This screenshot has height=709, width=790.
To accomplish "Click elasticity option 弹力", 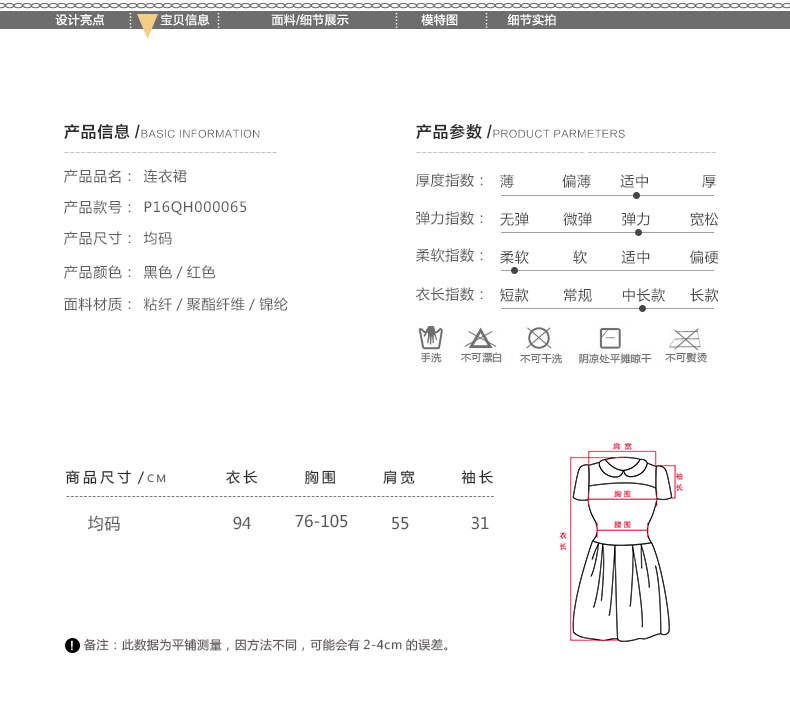I will [635, 219].
